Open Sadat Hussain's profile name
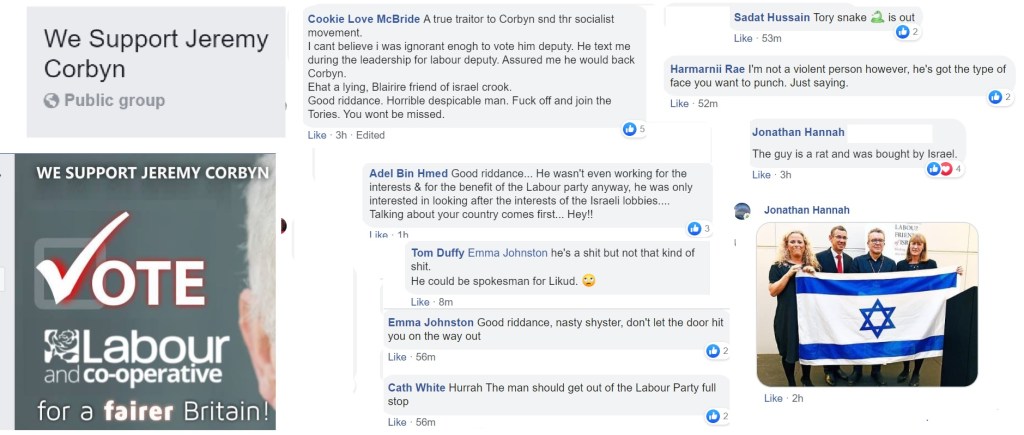The width and height of the screenshot is (1024, 435). coord(774,17)
